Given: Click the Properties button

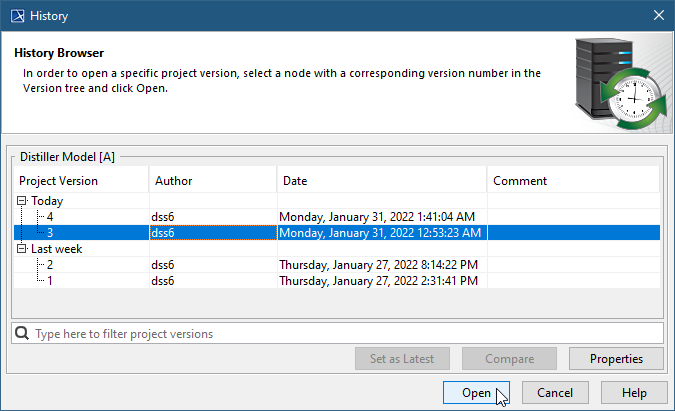Looking at the screenshot, I should 616,359.
